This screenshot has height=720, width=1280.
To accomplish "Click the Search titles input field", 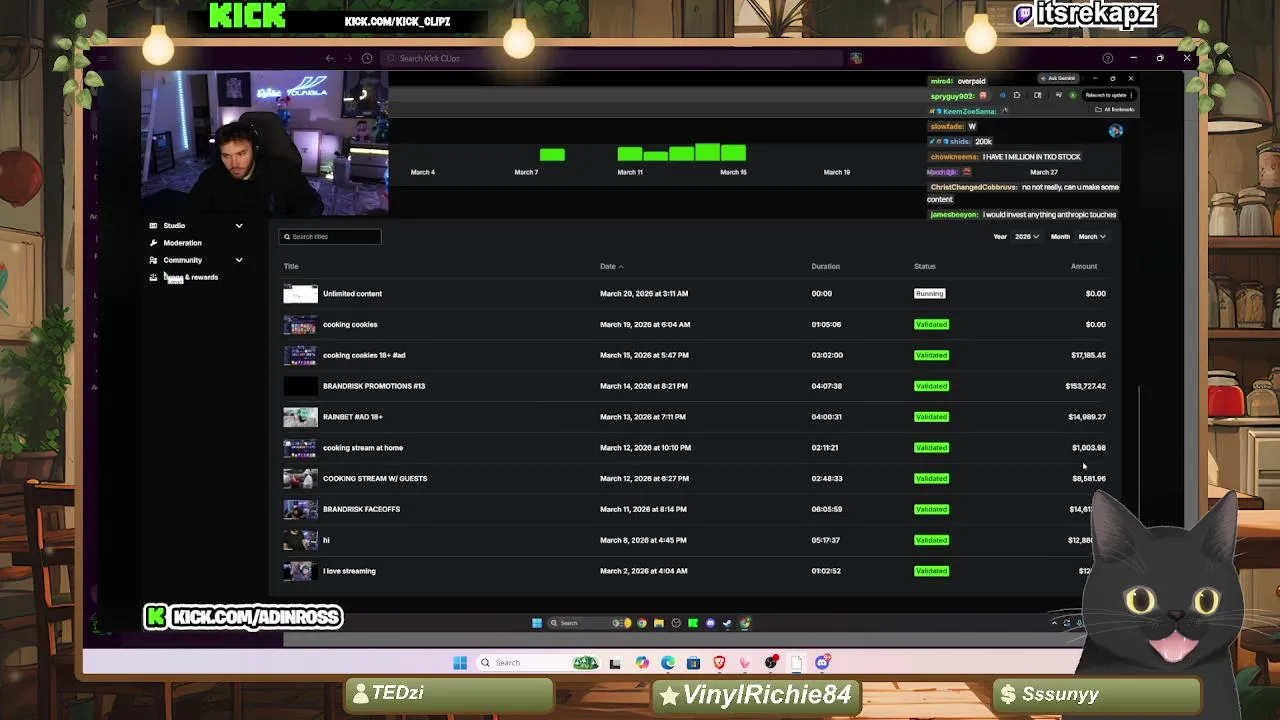I will click(x=330, y=237).
